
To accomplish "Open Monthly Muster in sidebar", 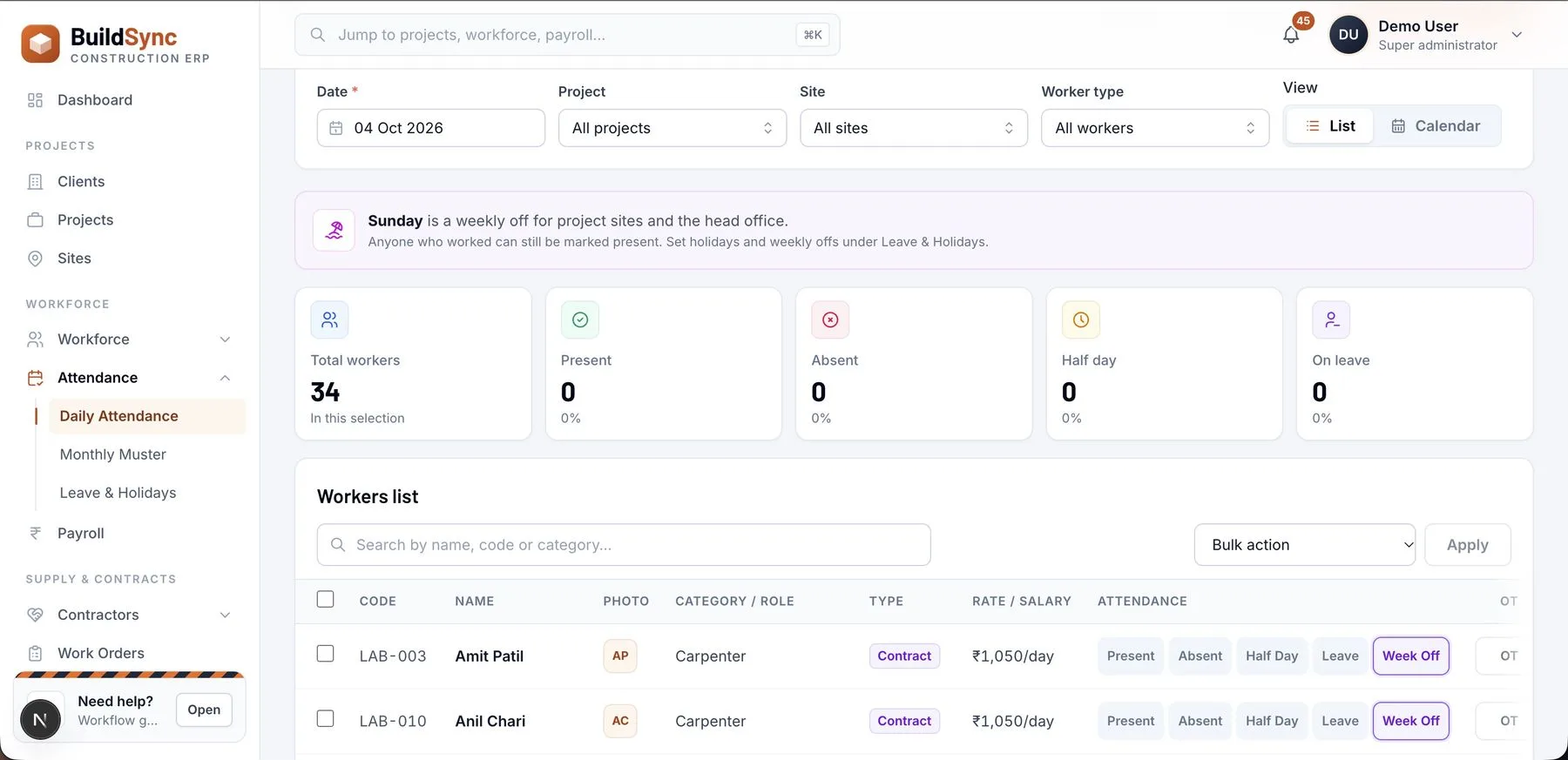I will pyautogui.click(x=113, y=454).
